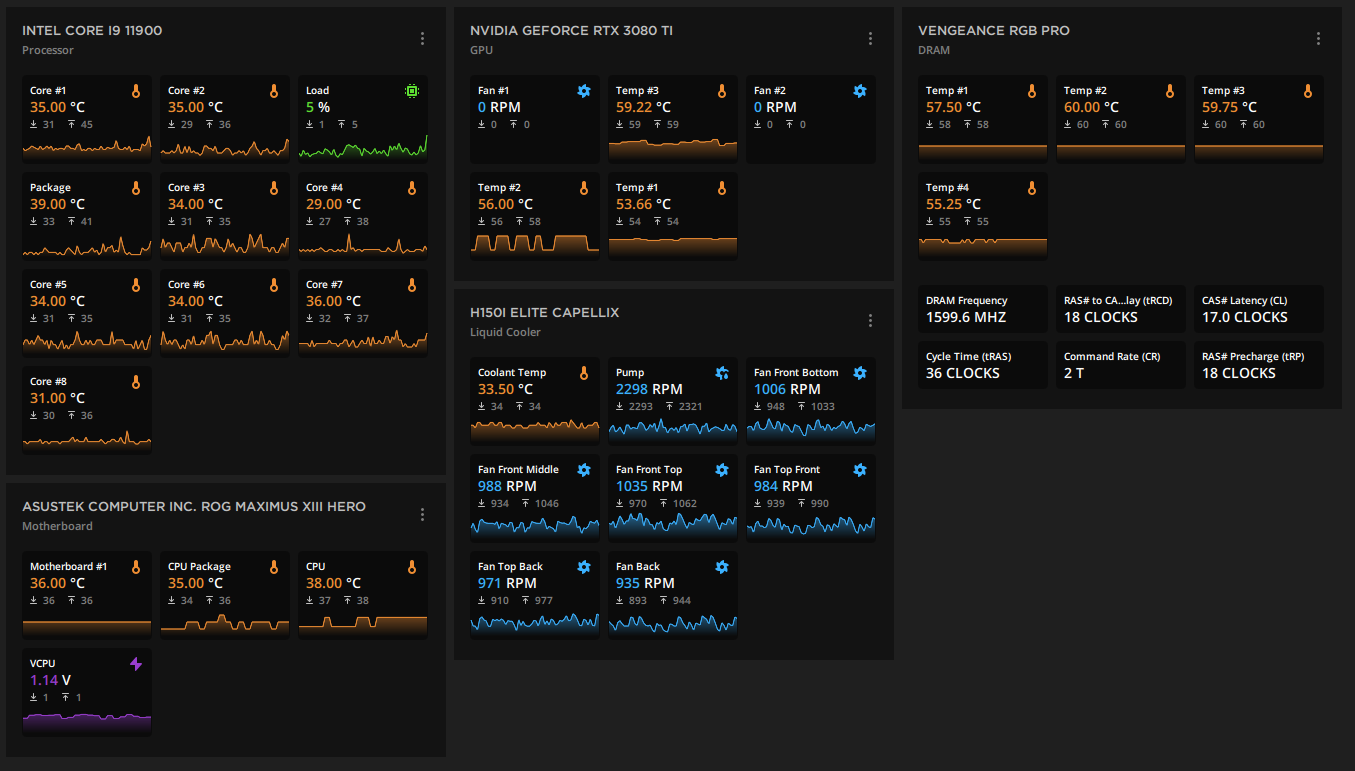Image resolution: width=1355 pixels, height=771 pixels.
Task: Open Pump settings gear icon
Action: tap(722, 373)
